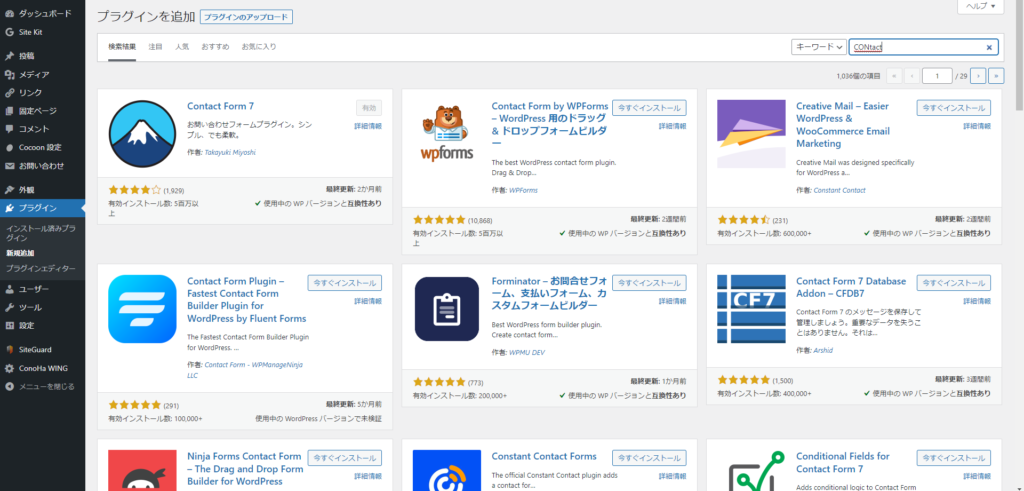Click プラグインのアップロード button
Screen dimensions: 1024x491
pyautogui.click(x=246, y=18)
